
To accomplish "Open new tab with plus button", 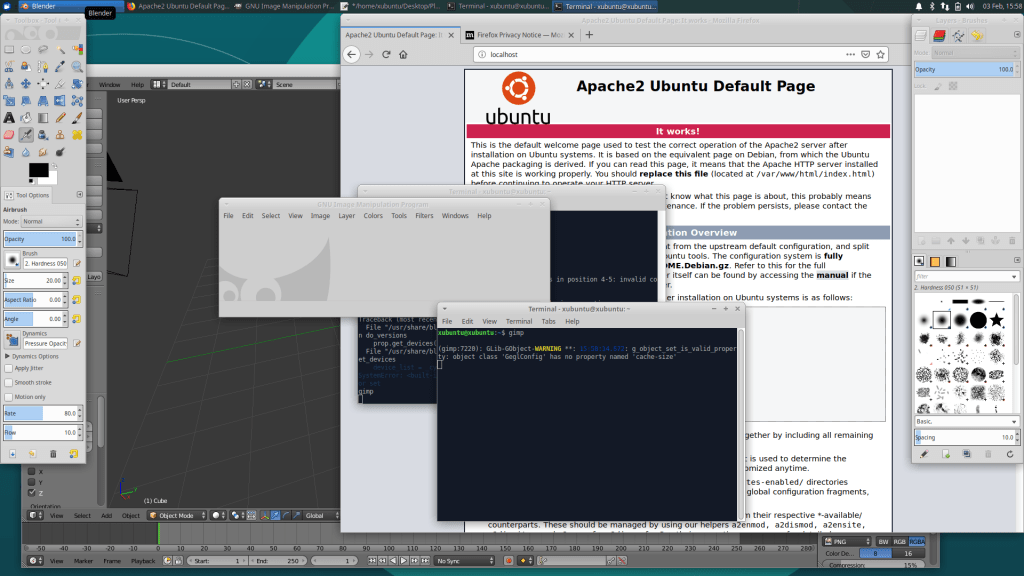I will [589, 34].
